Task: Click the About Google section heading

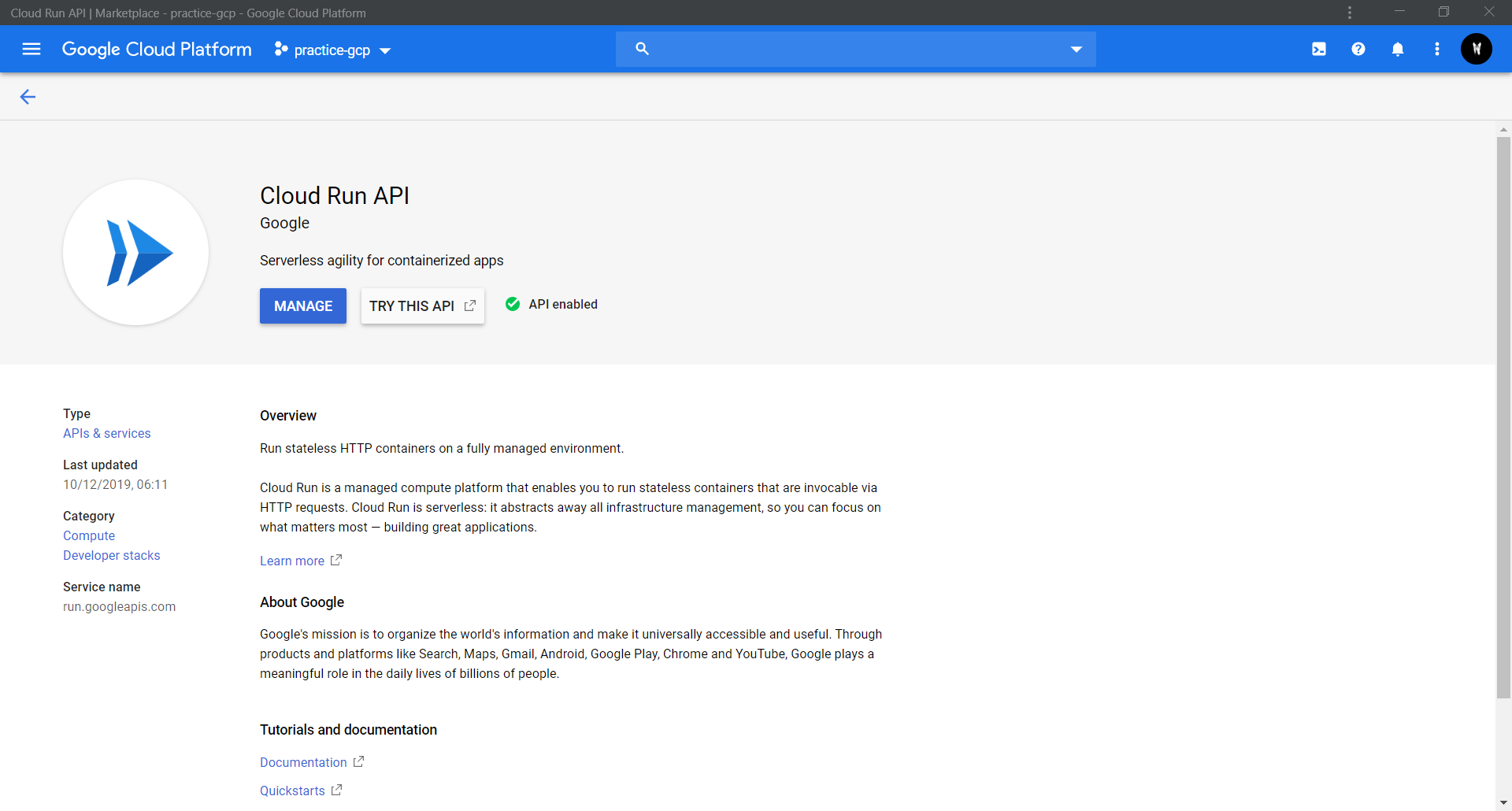Action: [x=302, y=602]
